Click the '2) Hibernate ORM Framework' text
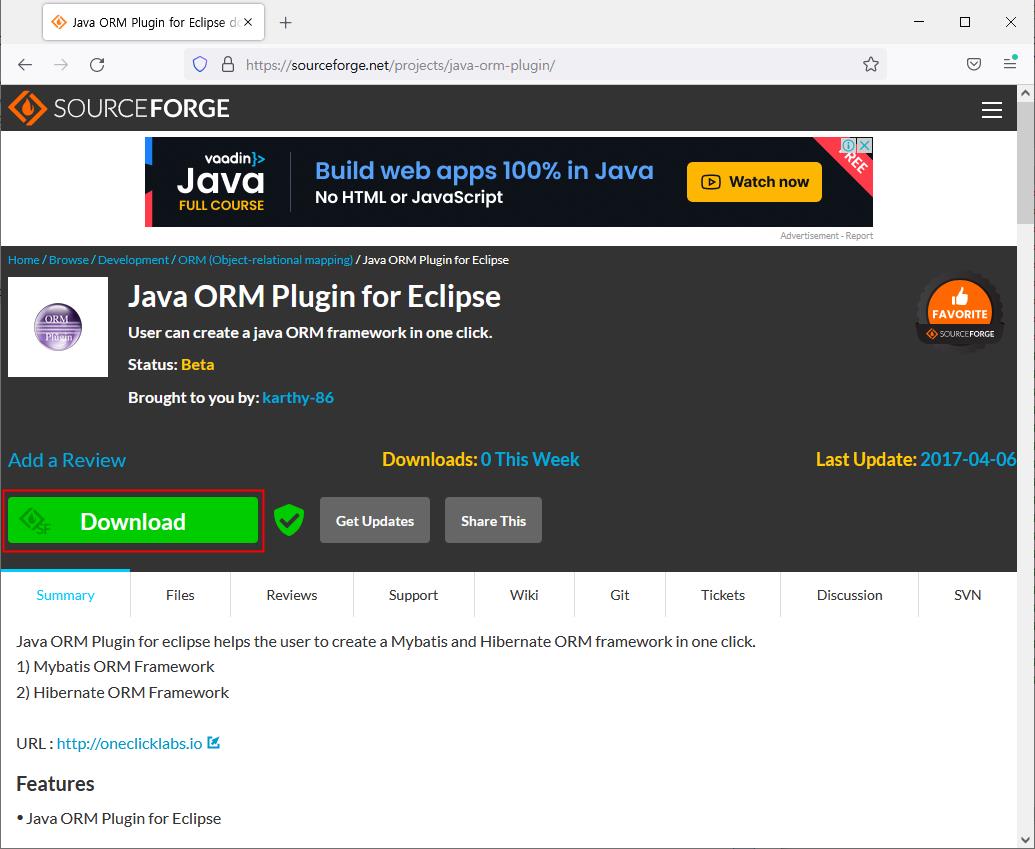 coord(123,693)
